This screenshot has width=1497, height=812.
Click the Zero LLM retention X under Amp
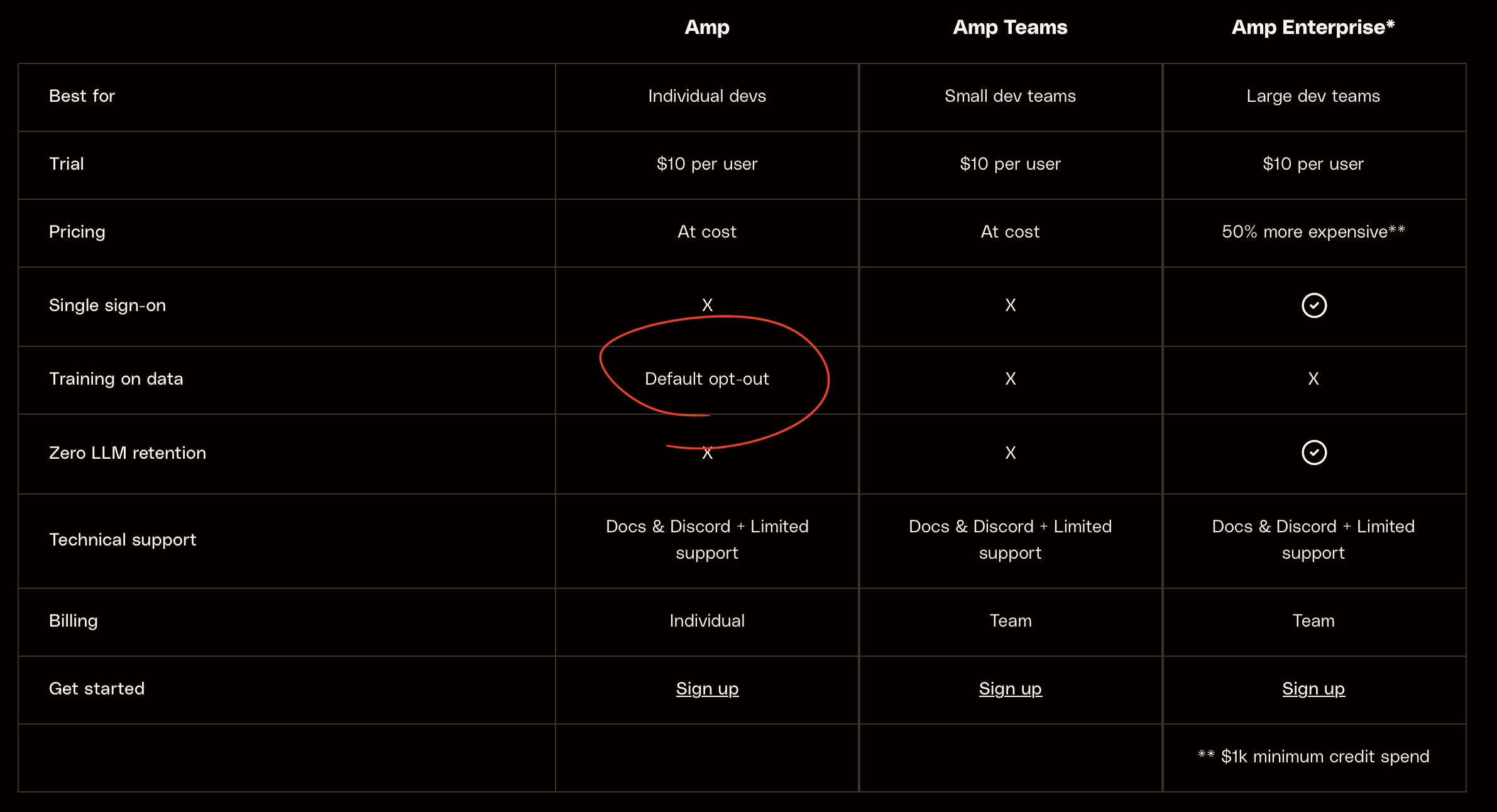(x=707, y=453)
